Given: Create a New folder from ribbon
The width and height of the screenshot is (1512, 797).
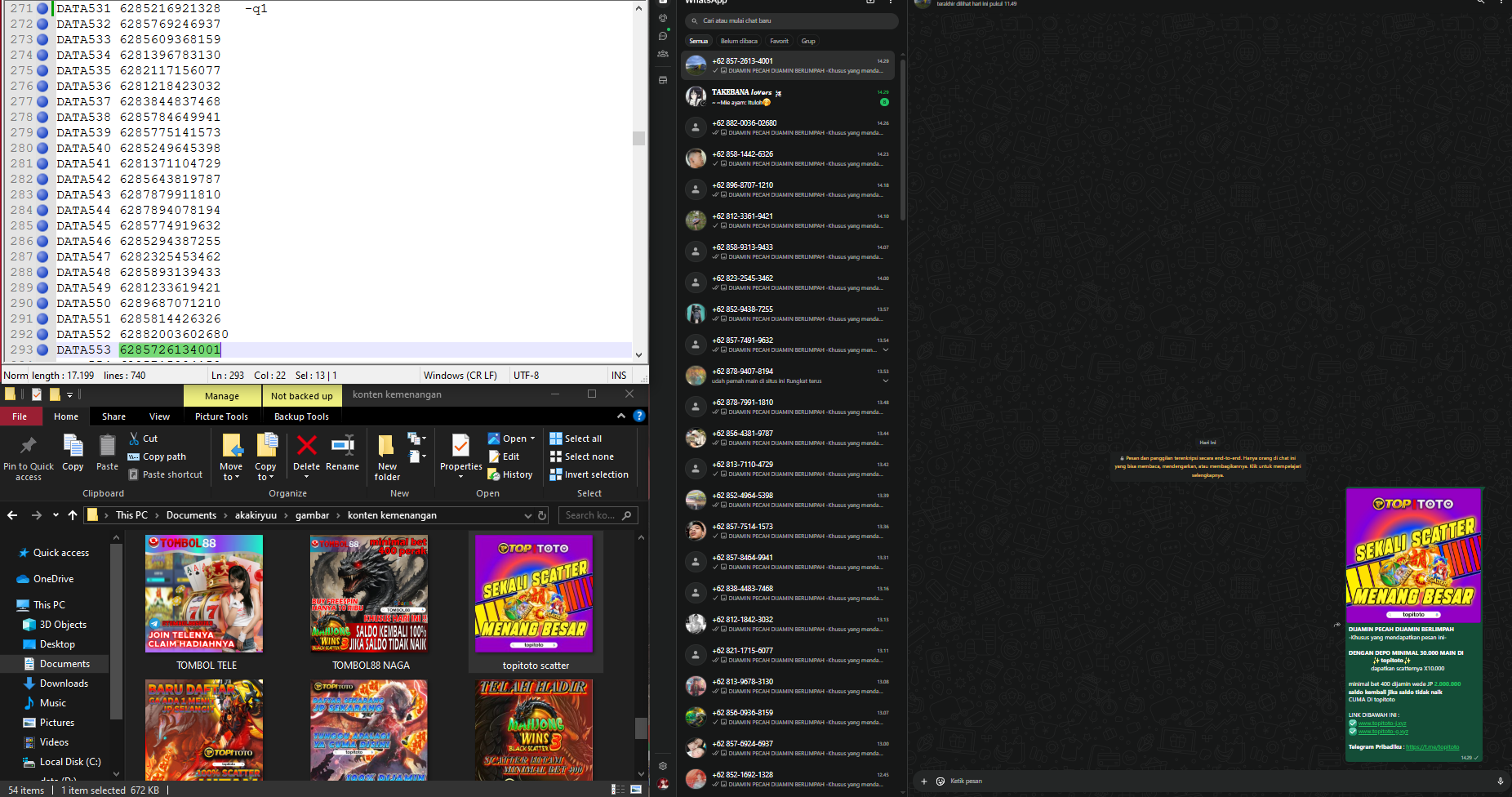Looking at the screenshot, I should coord(387,458).
